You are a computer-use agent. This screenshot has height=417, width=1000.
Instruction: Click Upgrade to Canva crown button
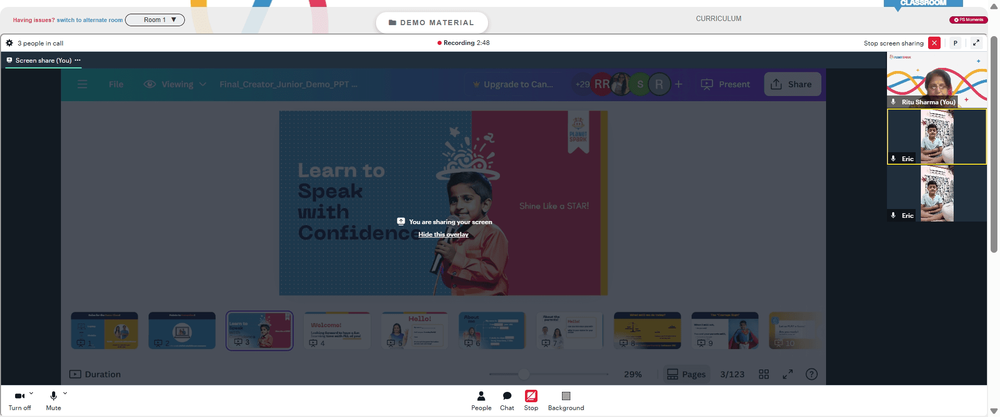click(x=515, y=84)
